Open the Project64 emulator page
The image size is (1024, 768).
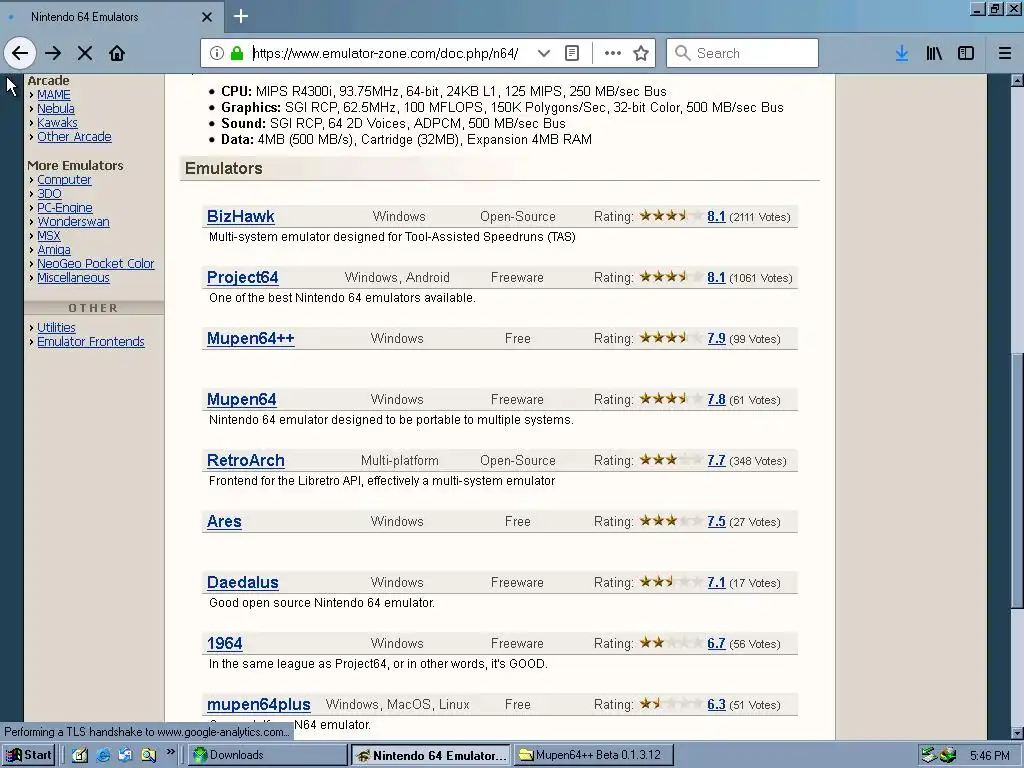click(242, 277)
